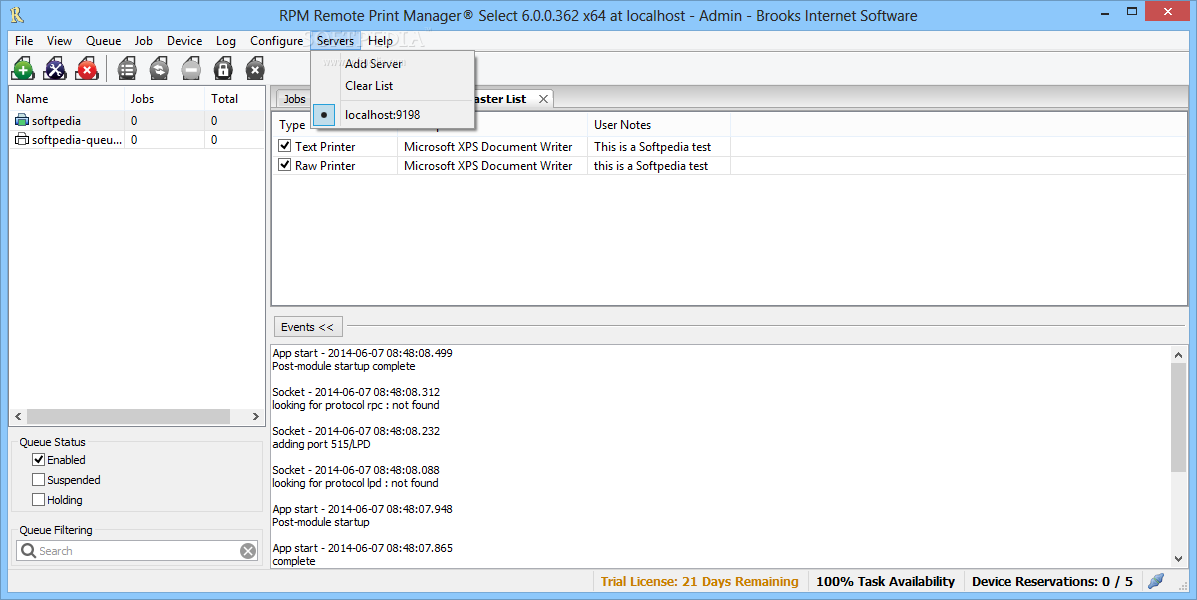Image resolution: width=1197 pixels, height=600 pixels.
Task: Click the grey minus job icon
Action: [x=191, y=69]
